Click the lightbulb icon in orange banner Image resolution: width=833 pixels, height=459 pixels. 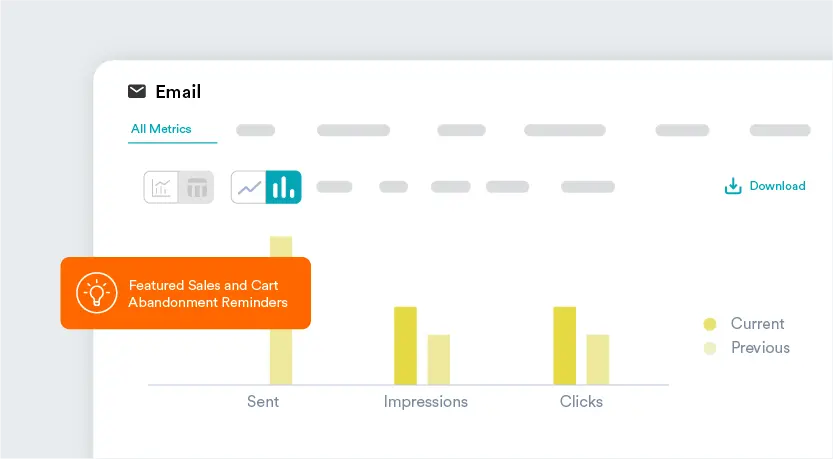point(97,293)
